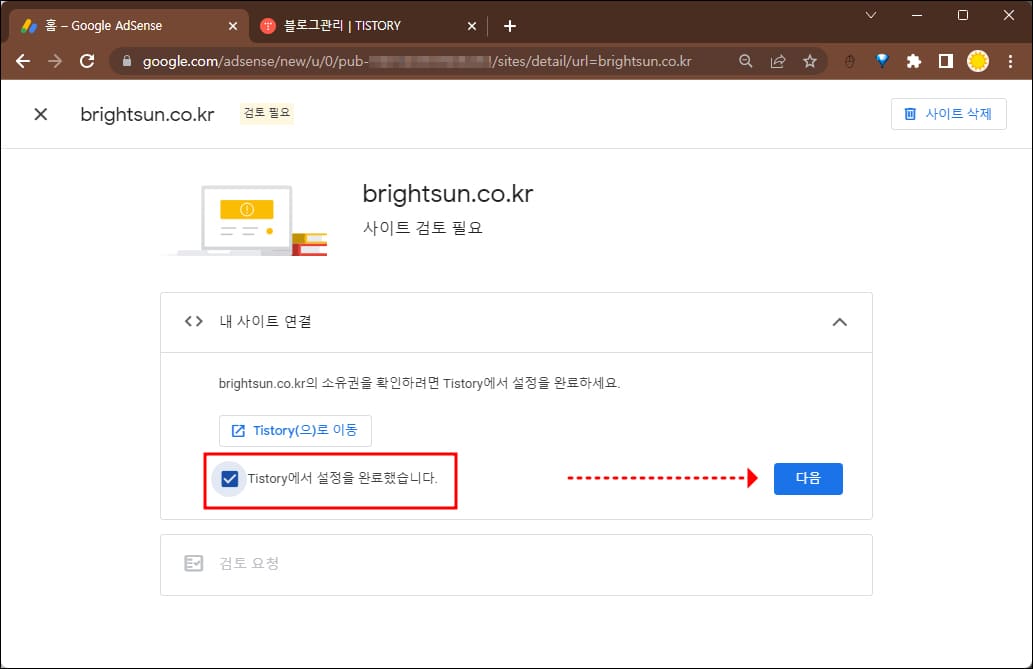Click the 검토 필요 status badge
The height and width of the screenshot is (669, 1033).
[267, 113]
